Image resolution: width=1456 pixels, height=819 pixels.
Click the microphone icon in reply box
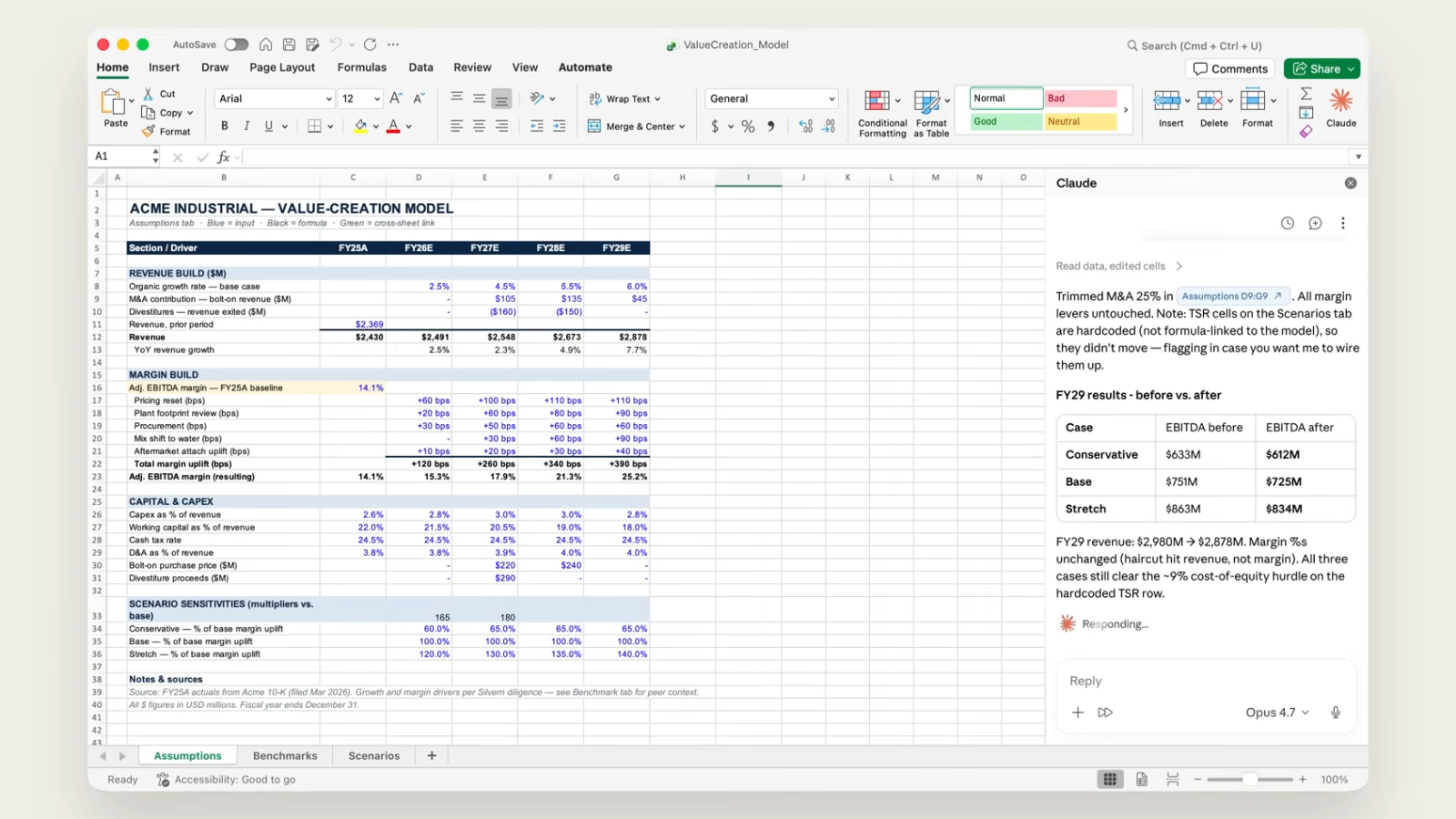[1335, 713]
